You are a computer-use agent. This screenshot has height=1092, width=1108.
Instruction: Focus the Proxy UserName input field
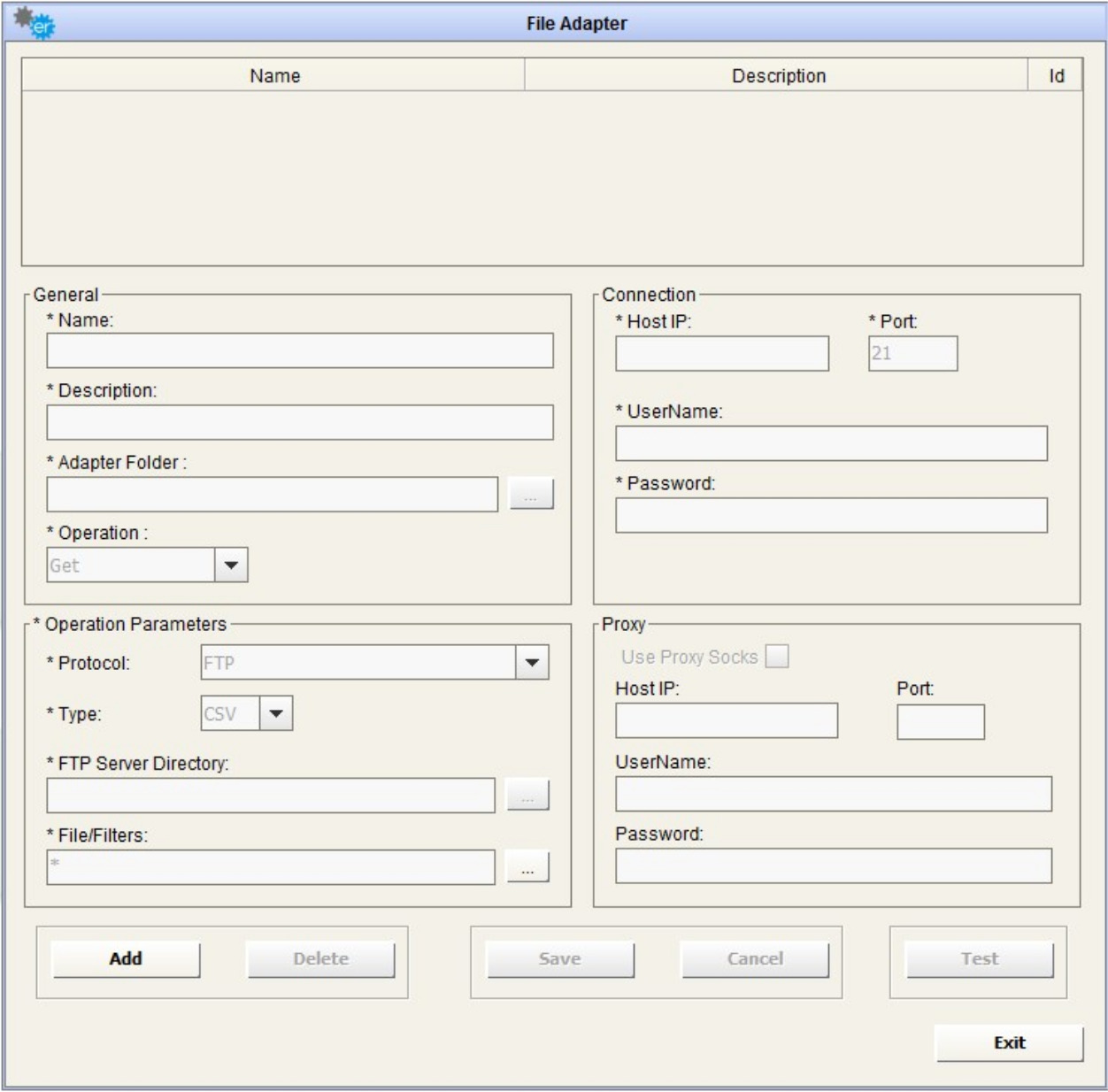(x=833, y=795)
